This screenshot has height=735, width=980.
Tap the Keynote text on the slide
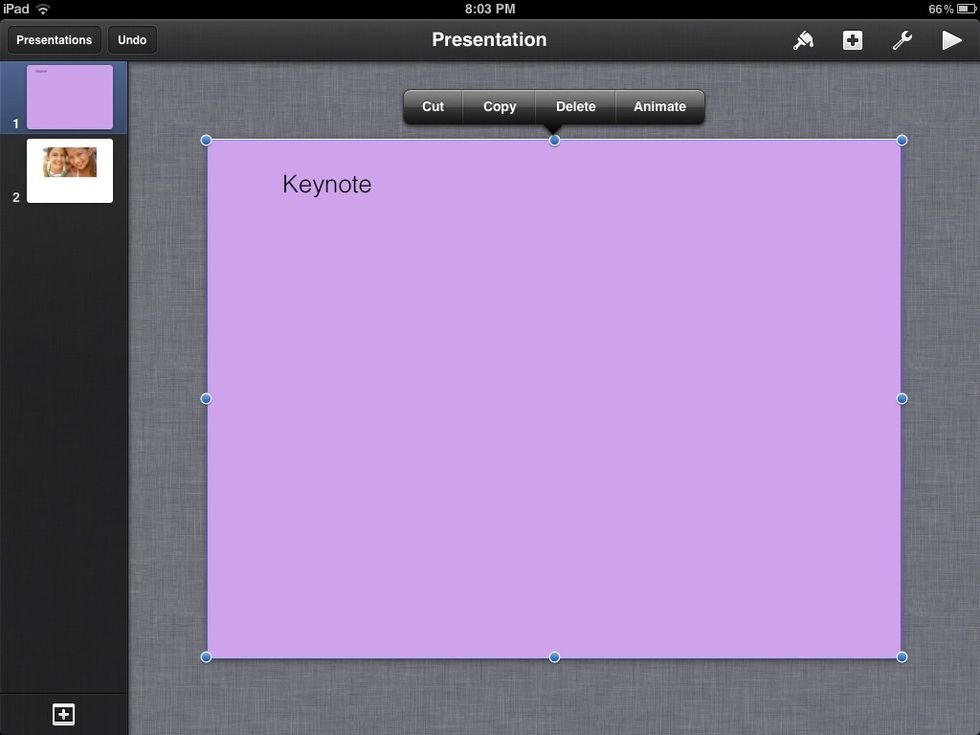327,184
